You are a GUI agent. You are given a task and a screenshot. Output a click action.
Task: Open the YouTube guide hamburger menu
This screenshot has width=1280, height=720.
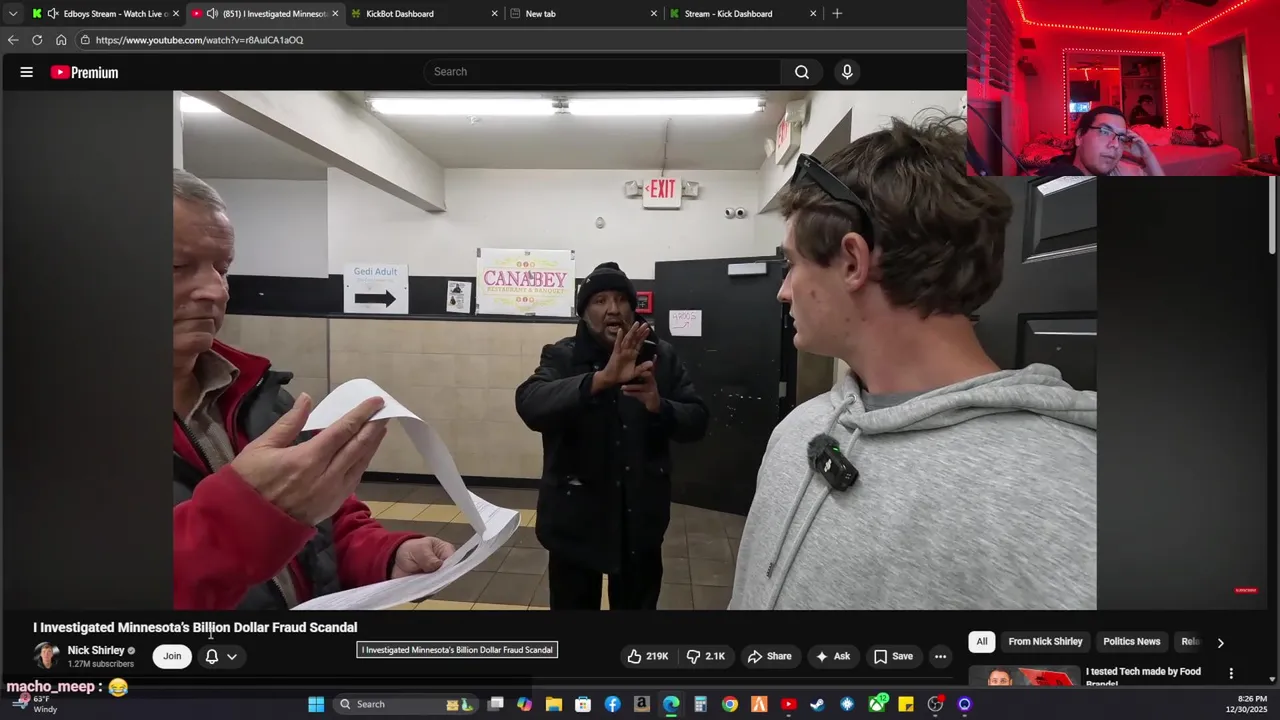point(27,72)
